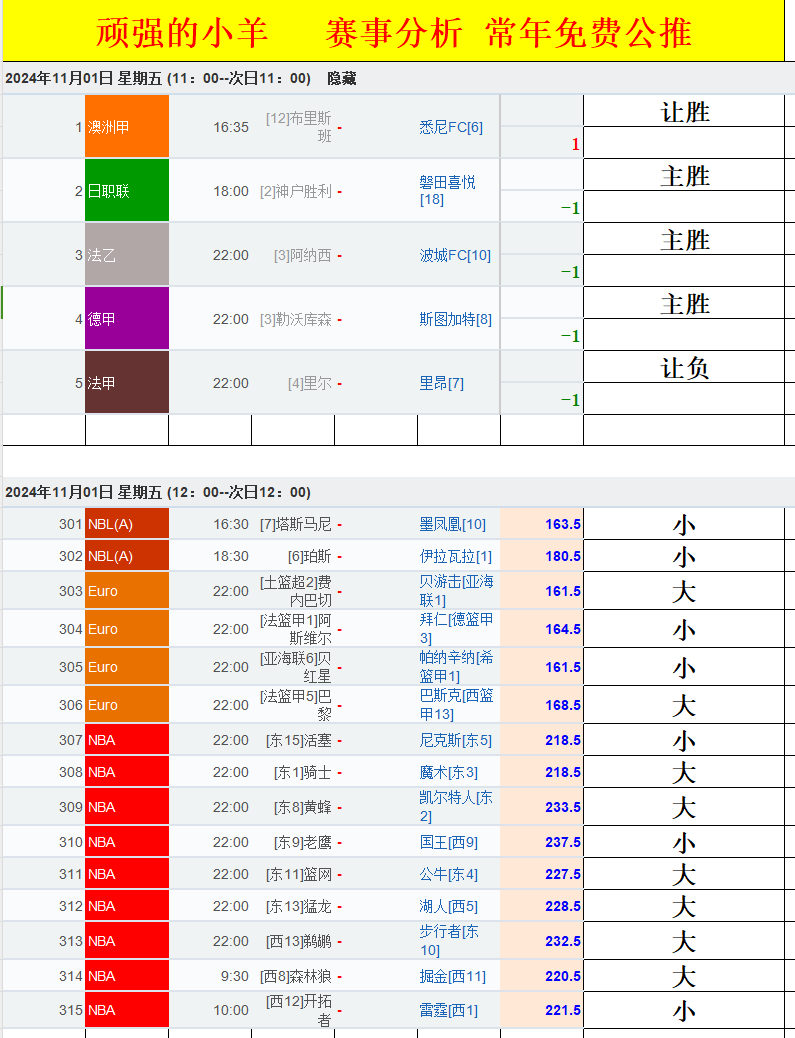Open the 巴斯克[西篮甲13] team link
The height and width of the screenshot is (1038, 795).
coord(456,704)
